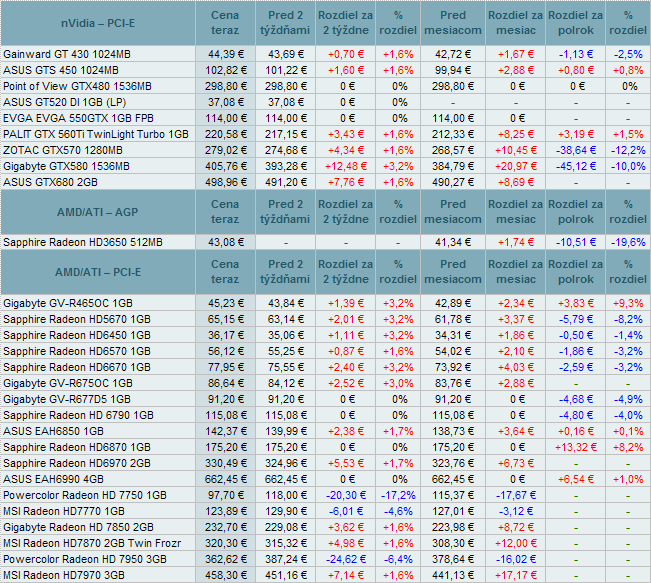Select Sapphire Radeon HD6870 1GB
This screenshot has width=651, height=583.
click(77, 447)
